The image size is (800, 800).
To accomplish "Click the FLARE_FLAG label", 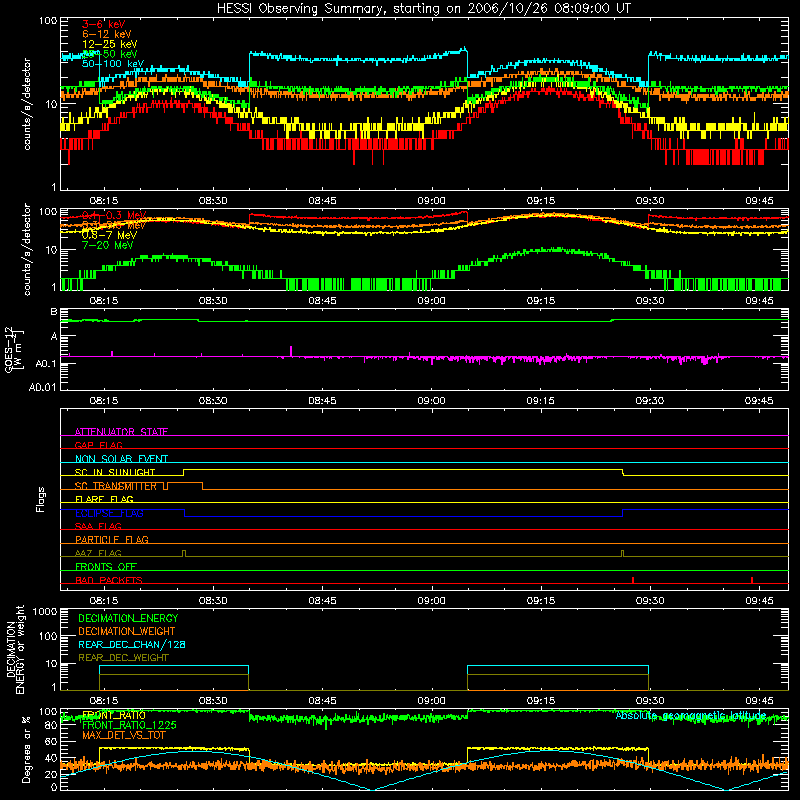I will click(104, 499).
